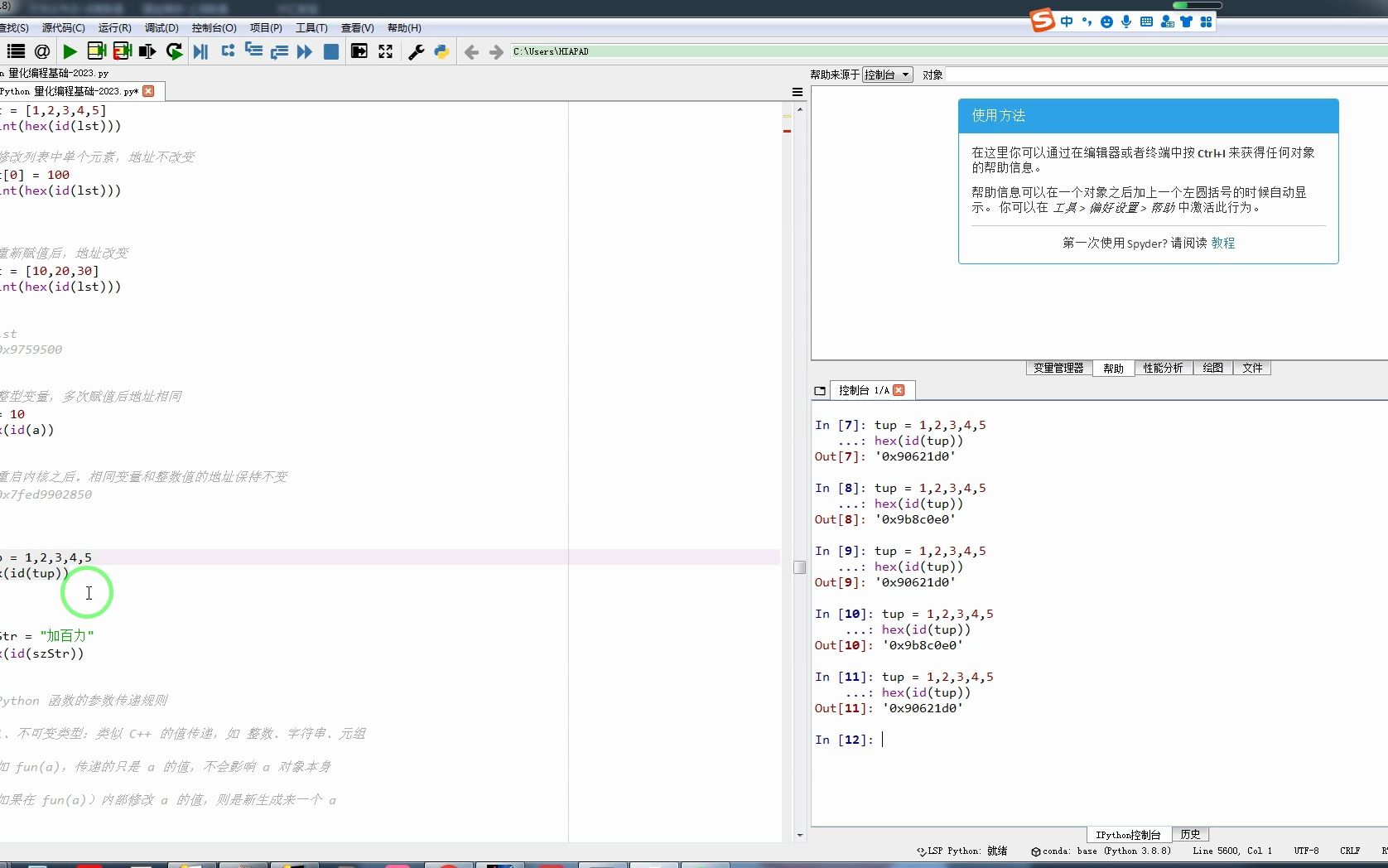
Task: Click the editor vertical scrollbar thumb
Action: tap(799, 567)
